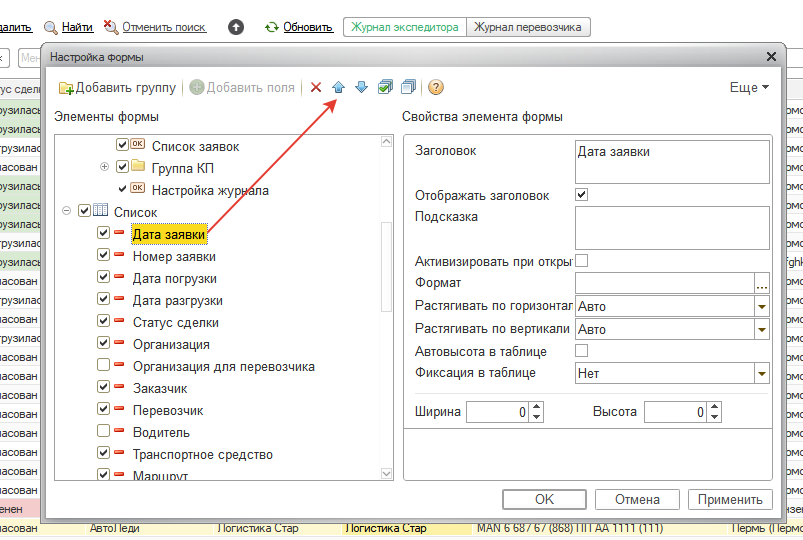The height and width of the screenshot is (540, 803).
Task: Uncheck the Транспортное средство checkbox
Action: [x=103, y=452]
